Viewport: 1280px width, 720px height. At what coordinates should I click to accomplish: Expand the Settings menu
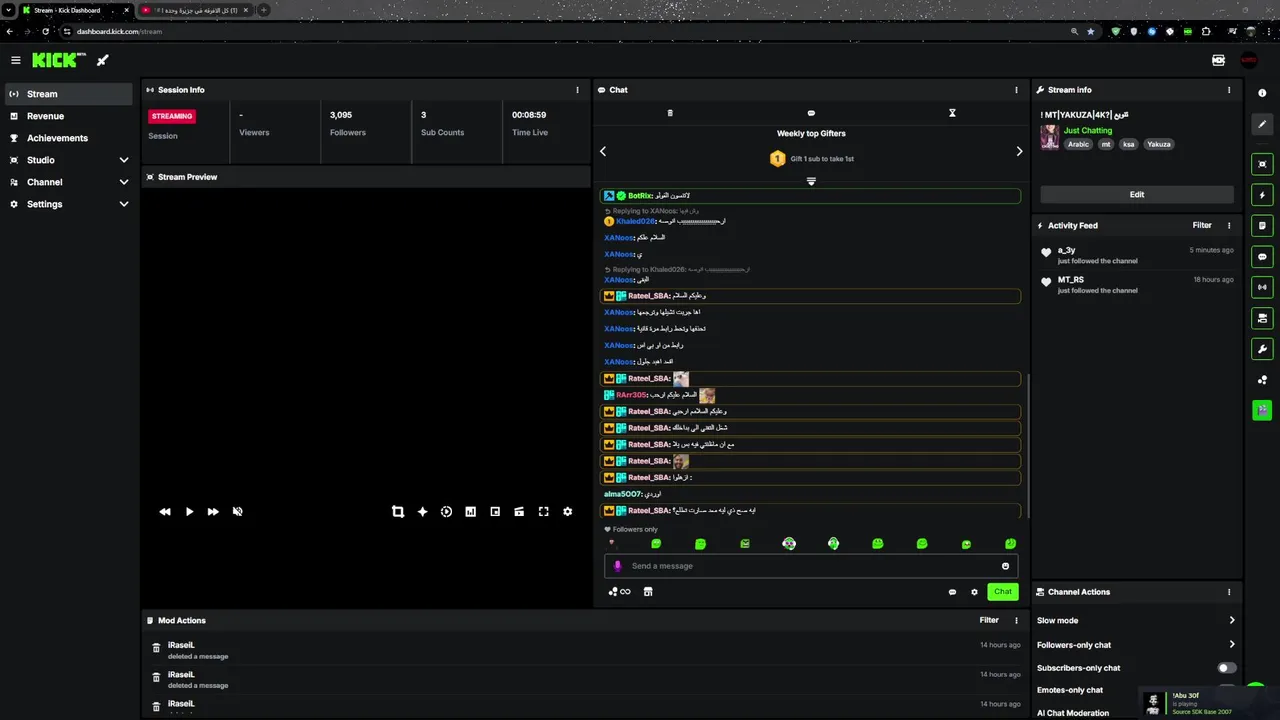coord(124,204)
